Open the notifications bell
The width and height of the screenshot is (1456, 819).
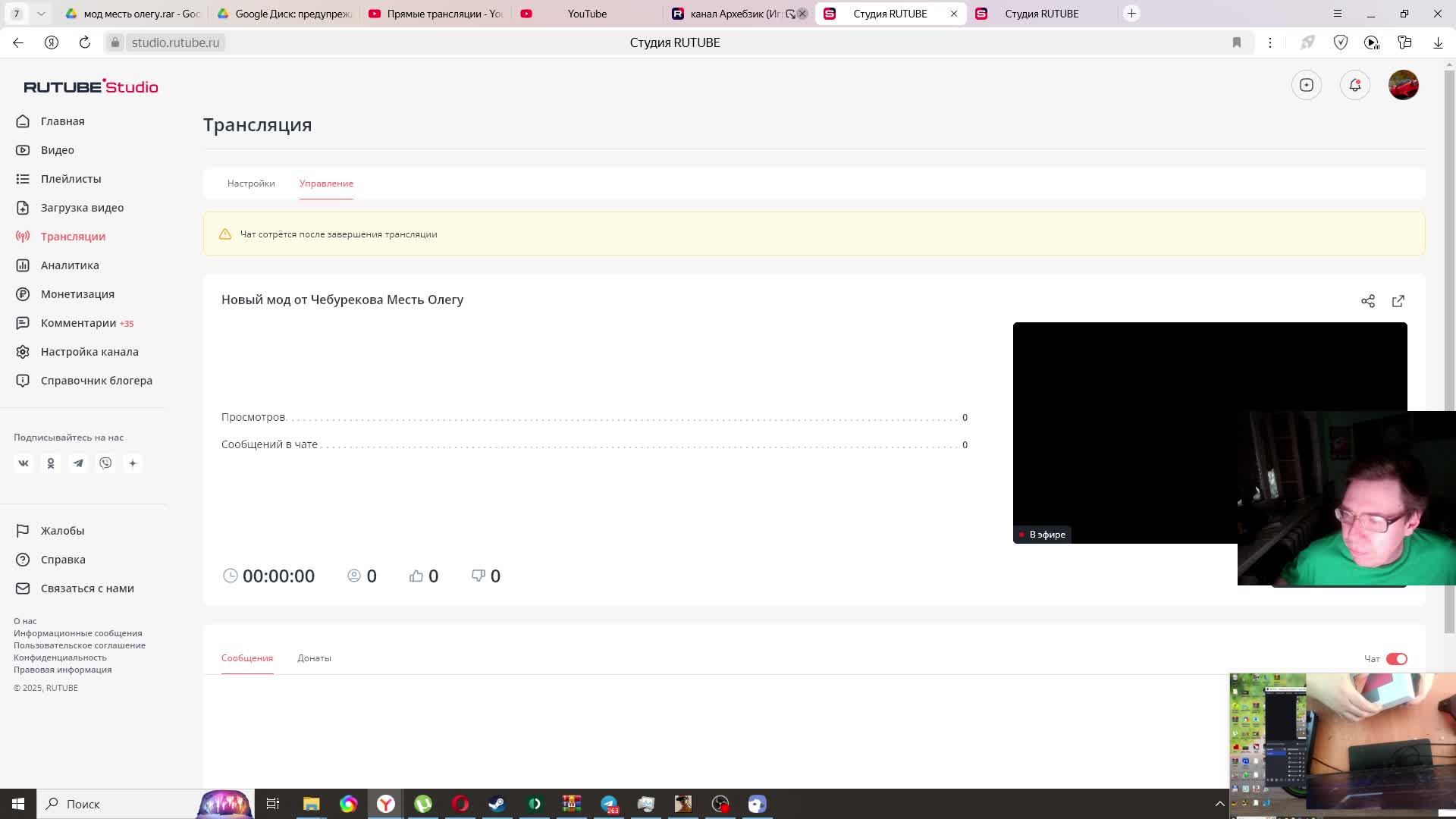tap(1354, 85)
